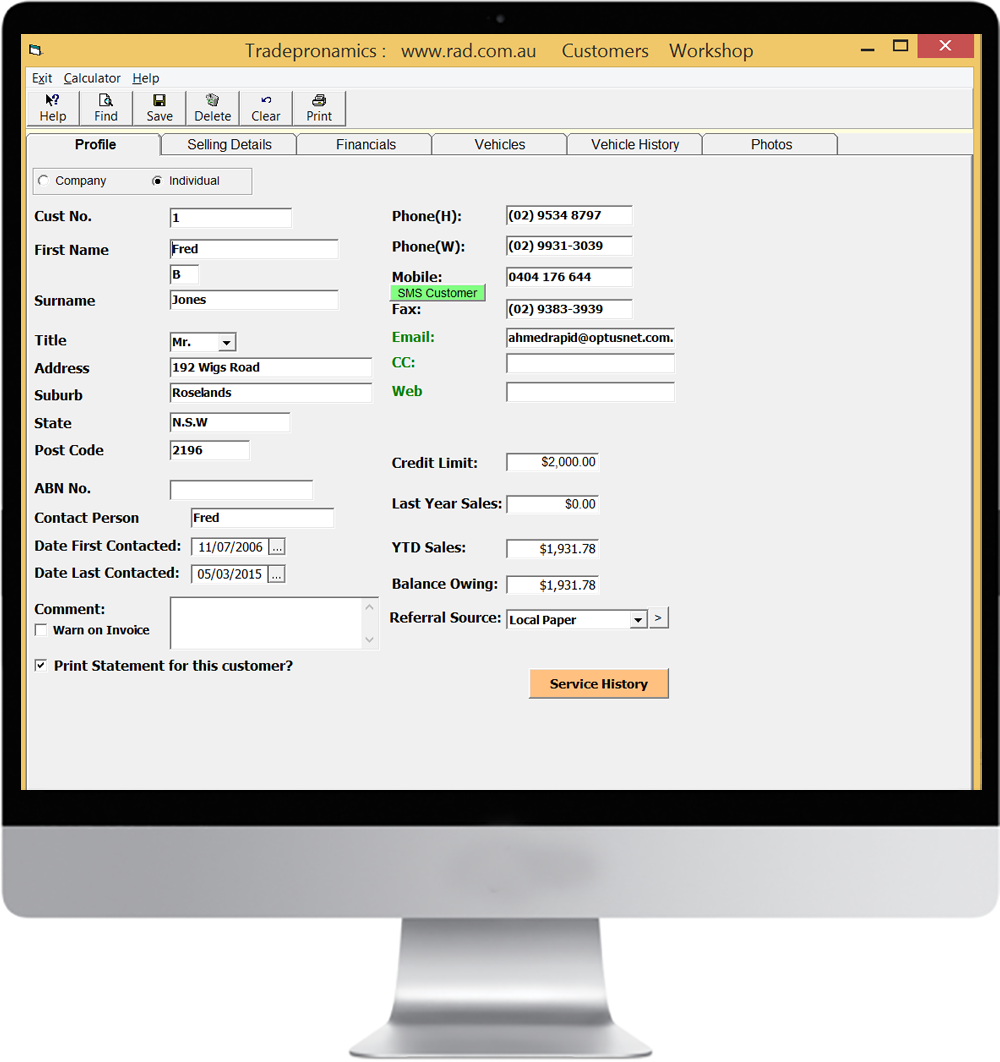
Task: Save the customer record
Action: (x=159, y=108)
